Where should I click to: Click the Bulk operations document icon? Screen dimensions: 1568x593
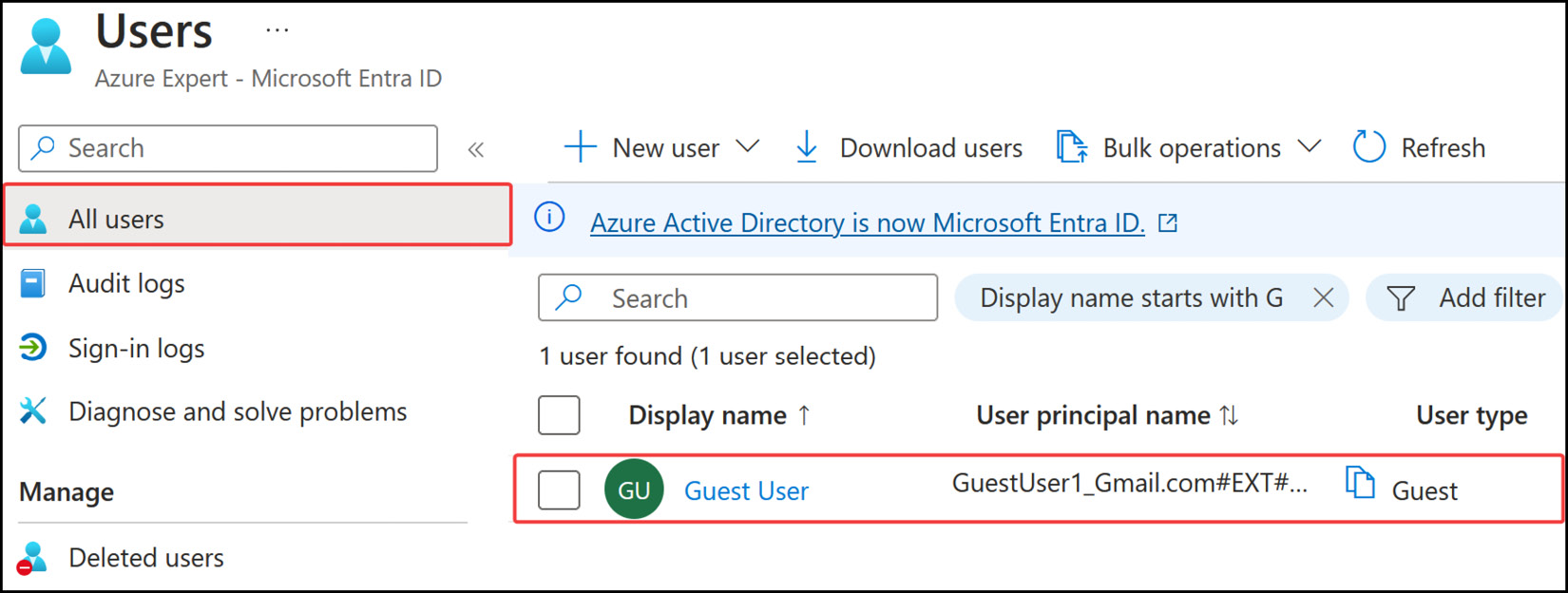click(x=1072, y=147)
